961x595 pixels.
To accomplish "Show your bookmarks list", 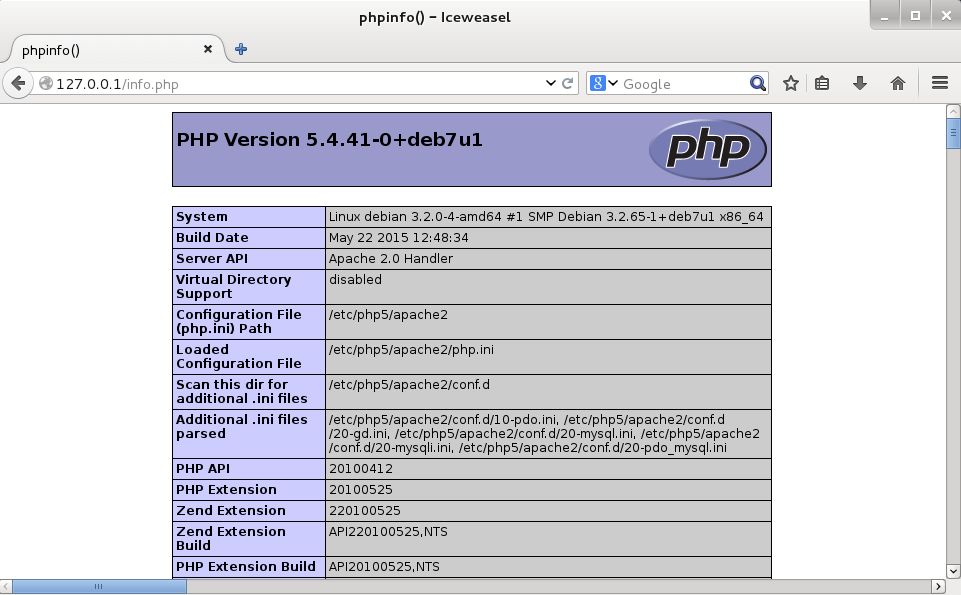I will pyautogui.click(x=822, y=84).
